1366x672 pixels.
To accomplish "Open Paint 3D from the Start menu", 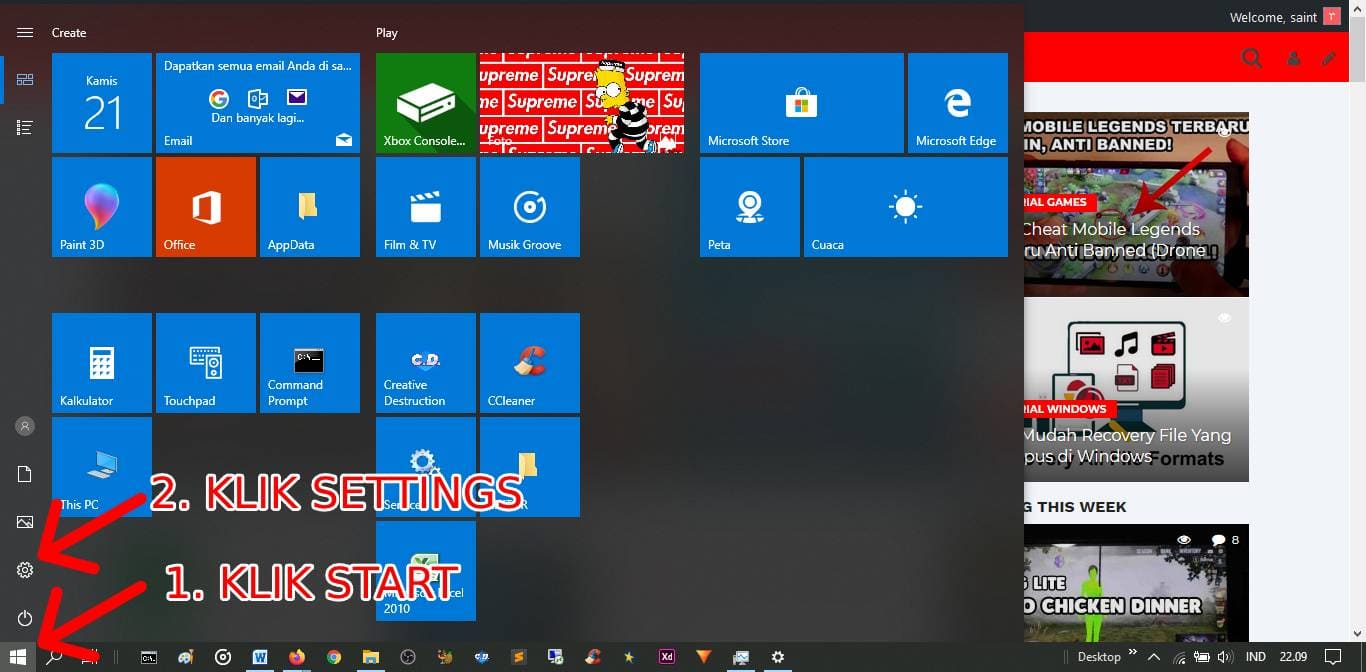I will pyautogui.click(x=101, y=206).
